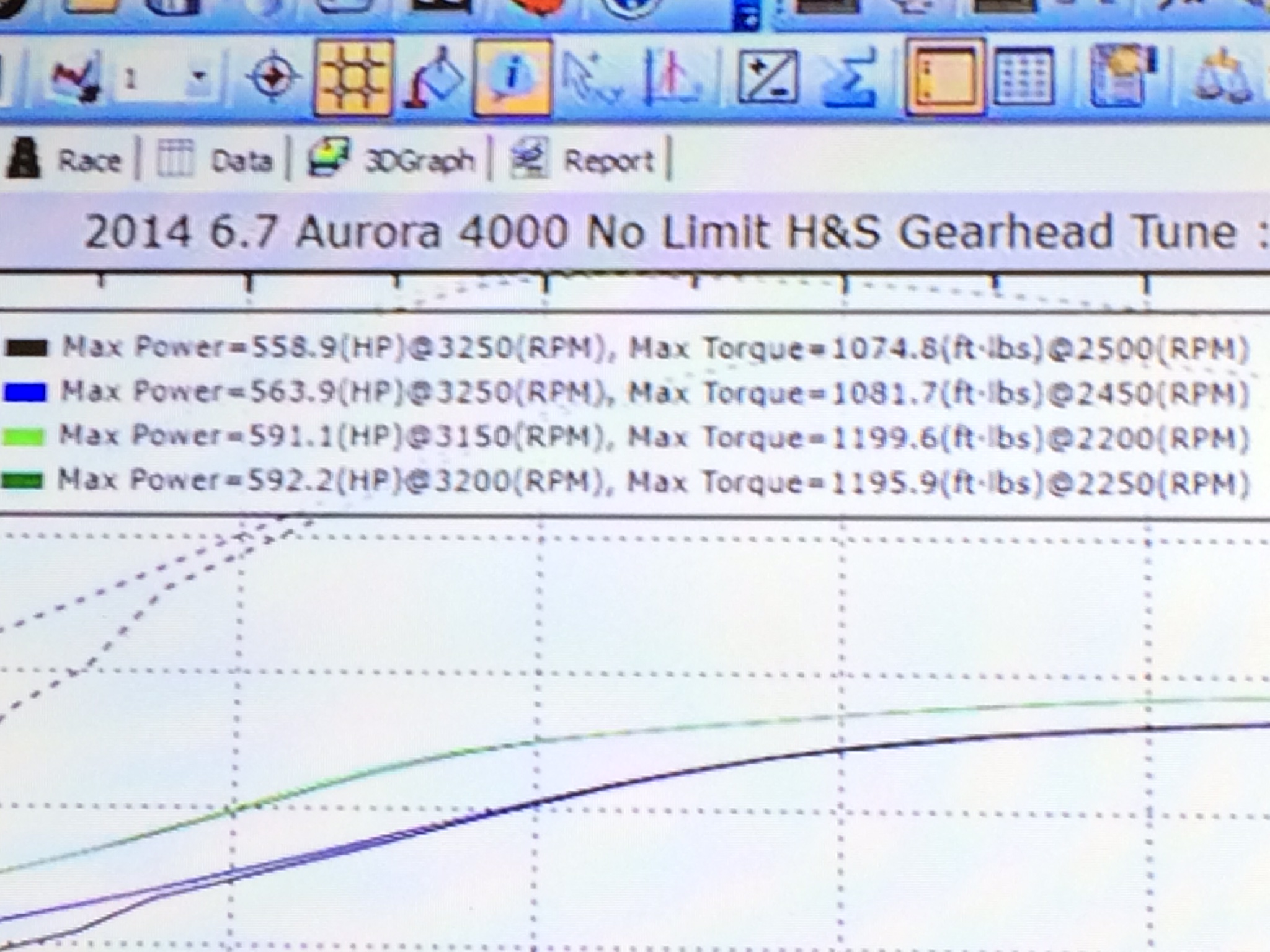Click the black legend color swatch
The width and height of the screenshot is (1270, 952).
(x=26, y=348)
